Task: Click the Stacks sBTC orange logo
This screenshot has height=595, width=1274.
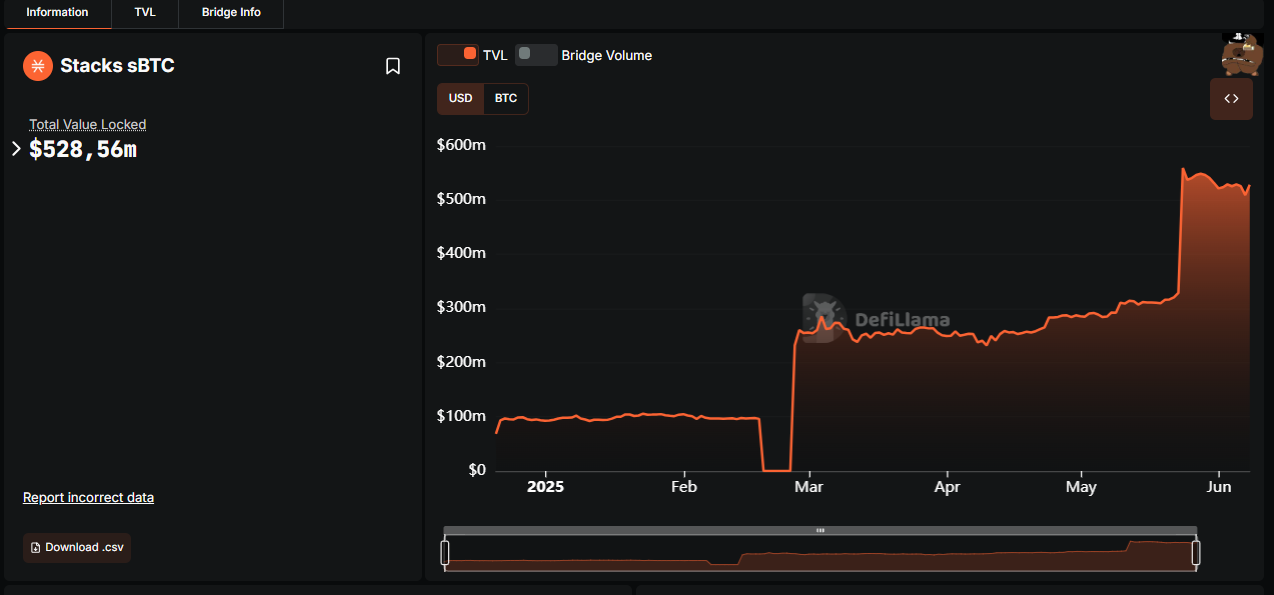Action: point(38,66)
